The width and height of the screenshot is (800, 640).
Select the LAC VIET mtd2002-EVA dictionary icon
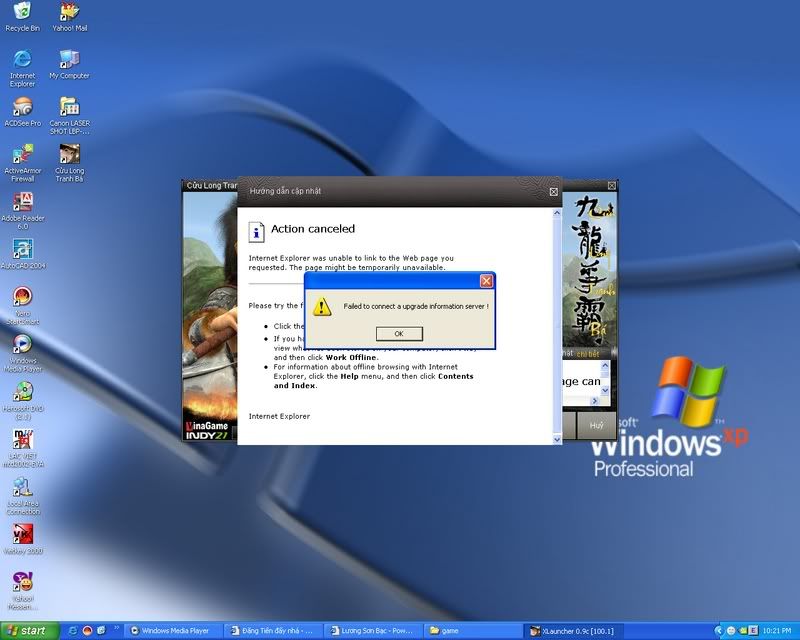click(x=22, y=448)
